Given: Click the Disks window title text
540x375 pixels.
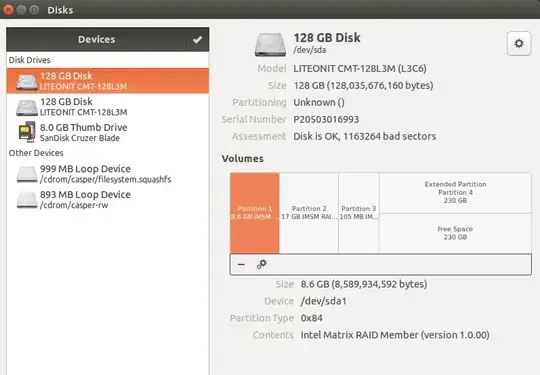Looking at the screenshot, I should click(60, 10).
